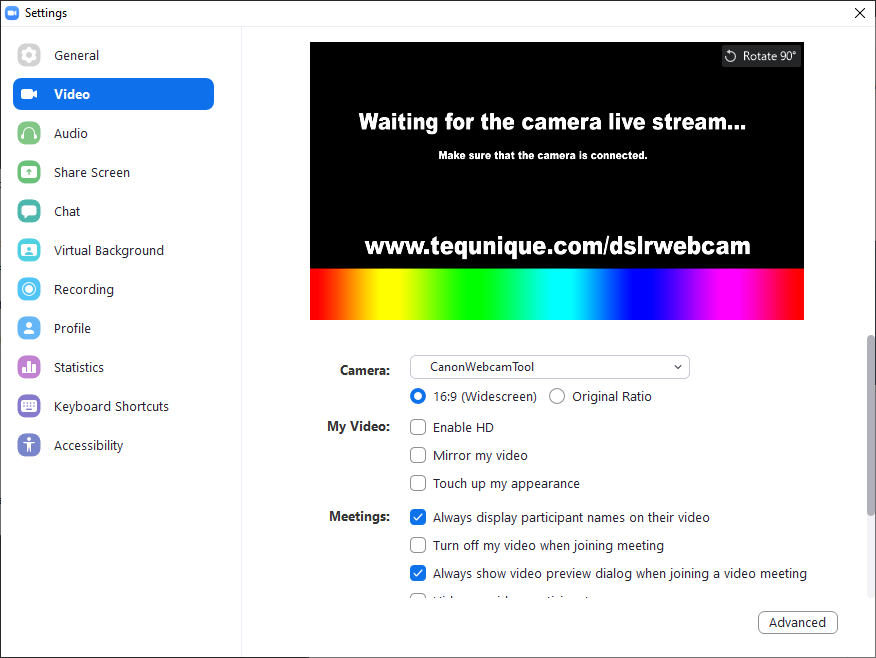The height and width of the screenshot is (658, 876).
Task: Select Recording settings
Action: click(84, 289)
